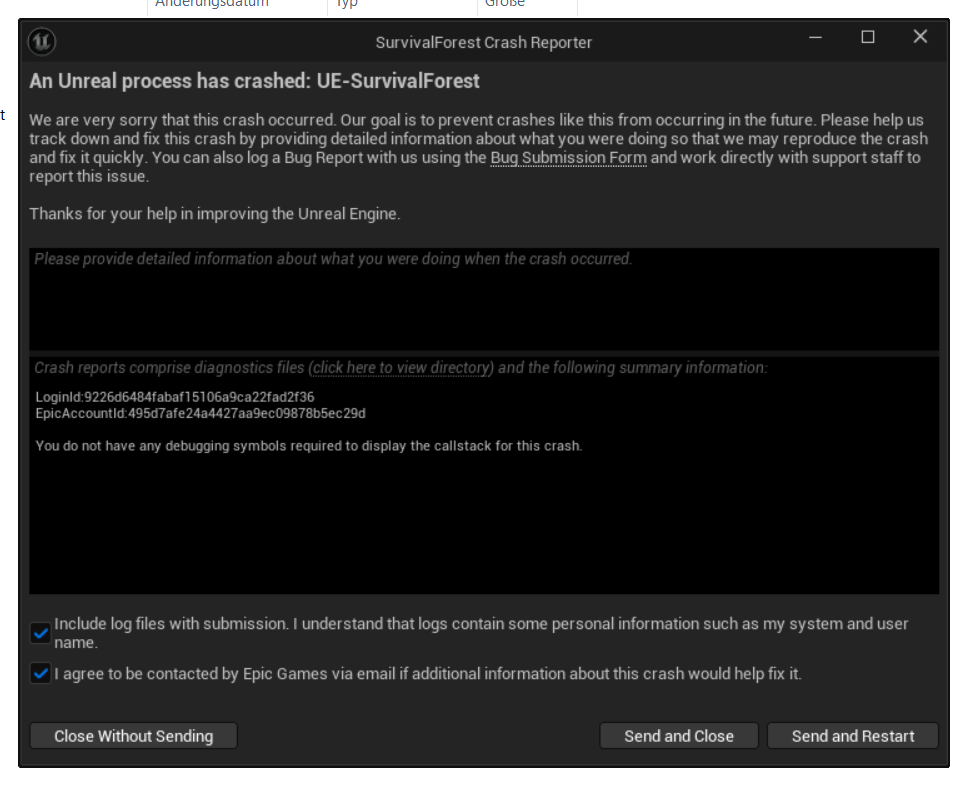Close the Crash Reporter with X
964x794 pixels.
coord(920,37)
